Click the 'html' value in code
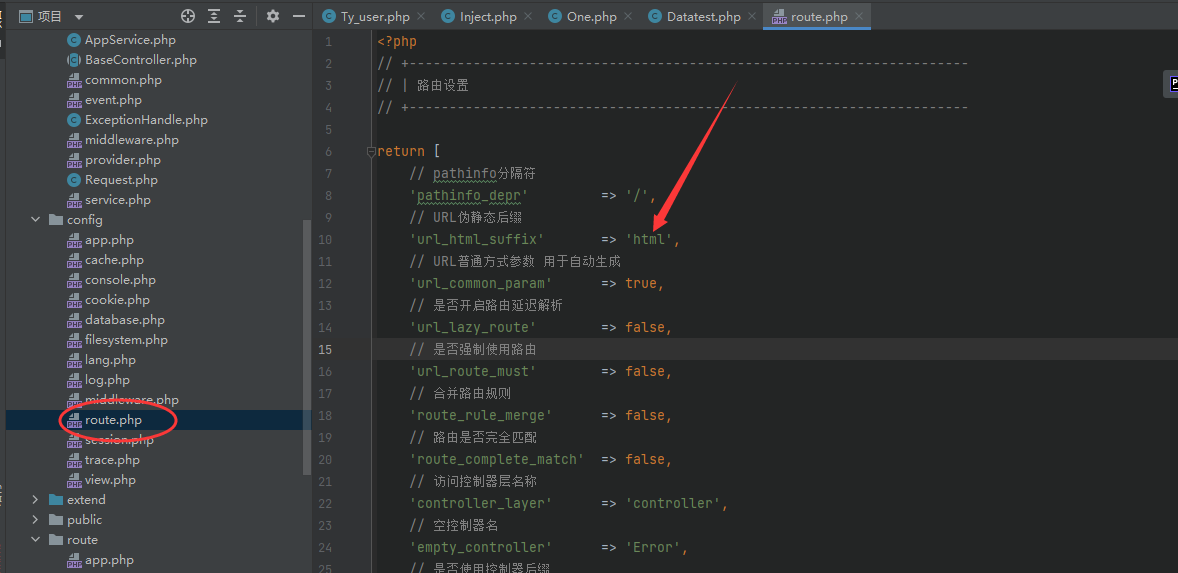 [x=649, y=240]
